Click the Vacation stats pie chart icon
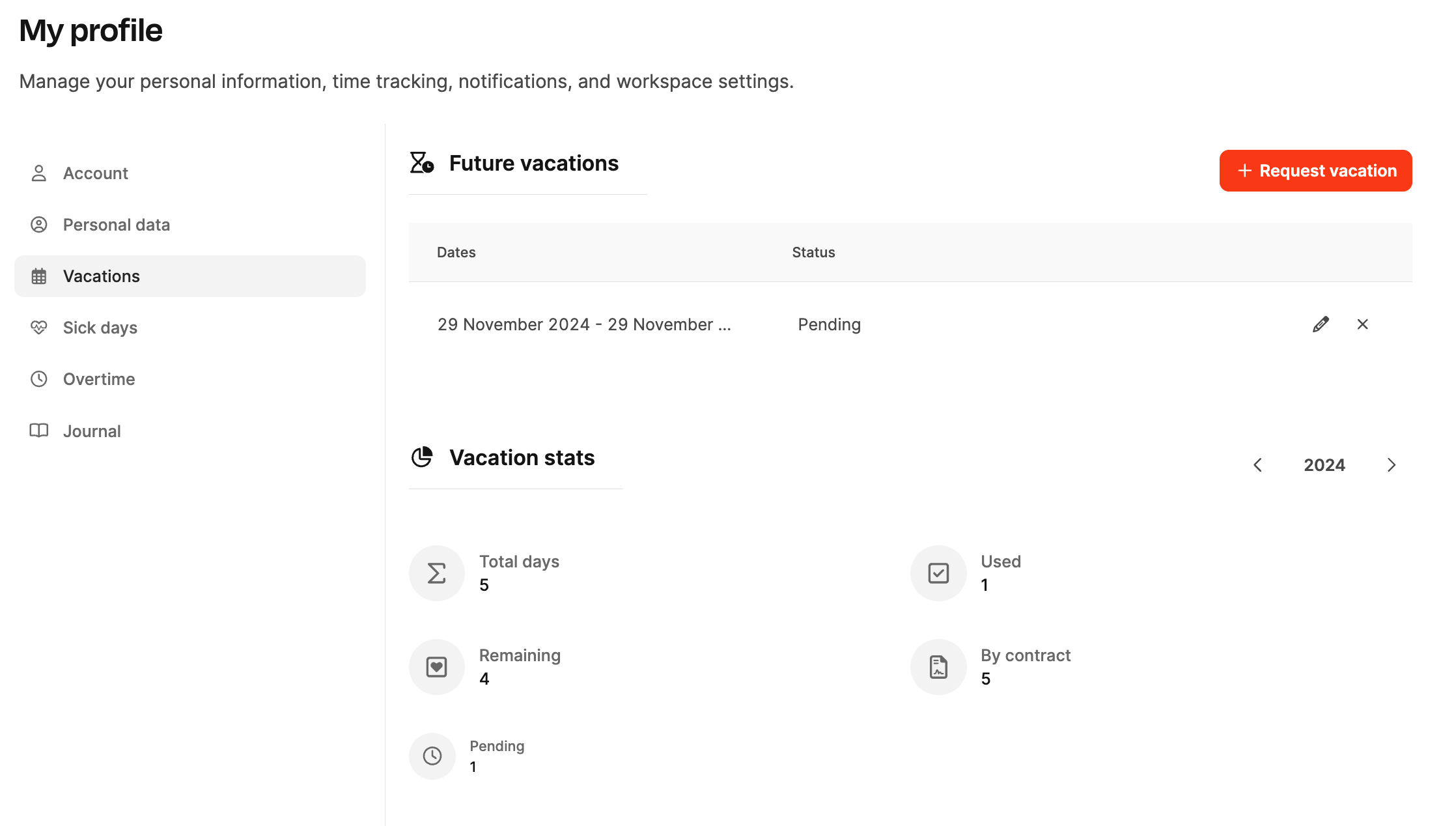 point(422,457)
